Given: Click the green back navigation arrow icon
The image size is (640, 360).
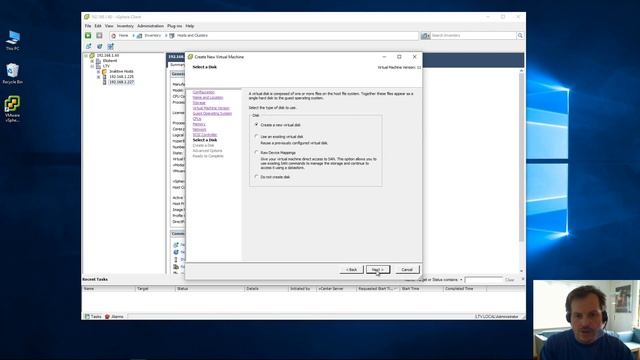Looking at the screenshot, I should coord(88,36).
